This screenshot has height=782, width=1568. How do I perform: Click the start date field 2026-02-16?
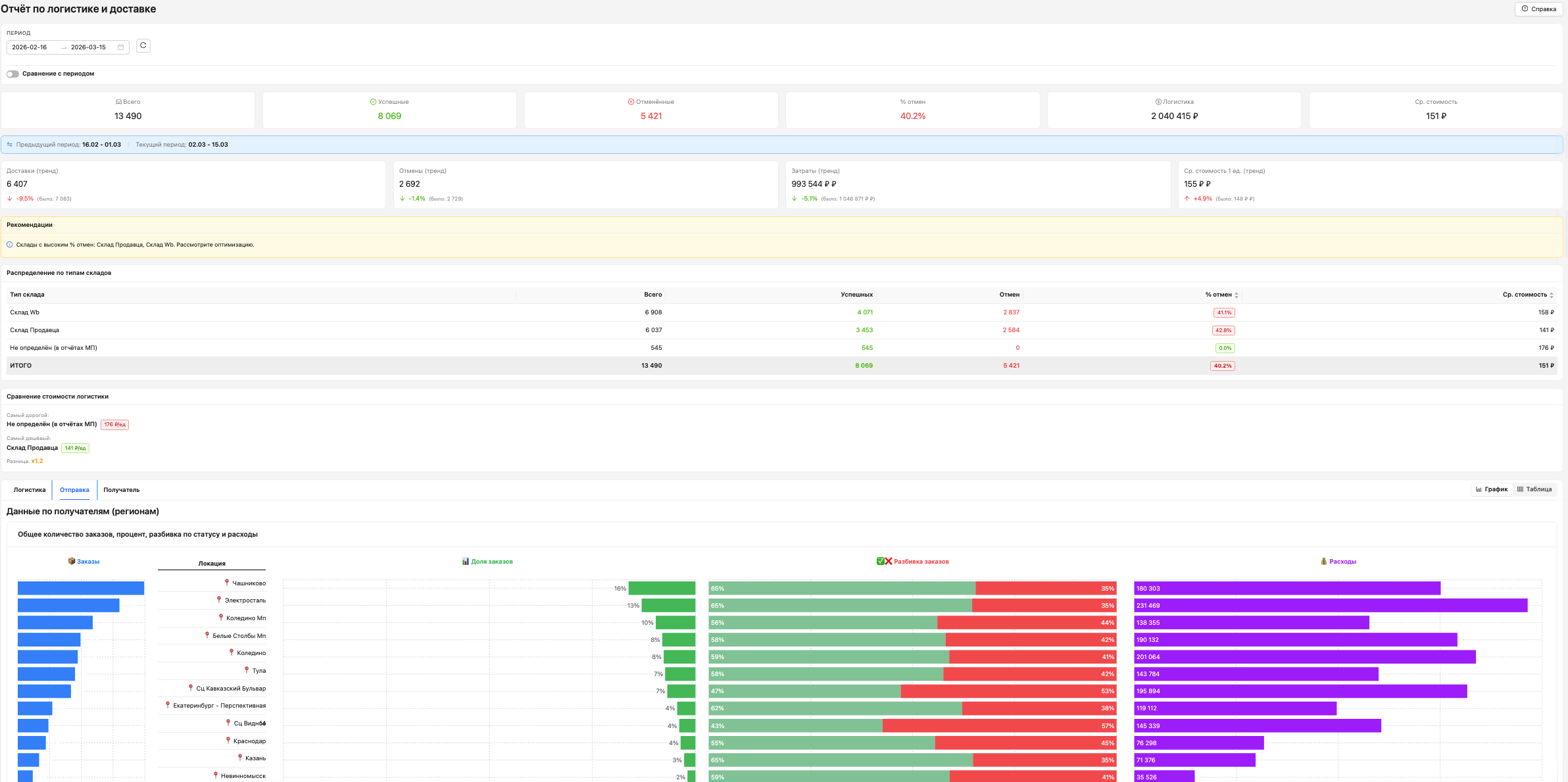tap(30, 47)
